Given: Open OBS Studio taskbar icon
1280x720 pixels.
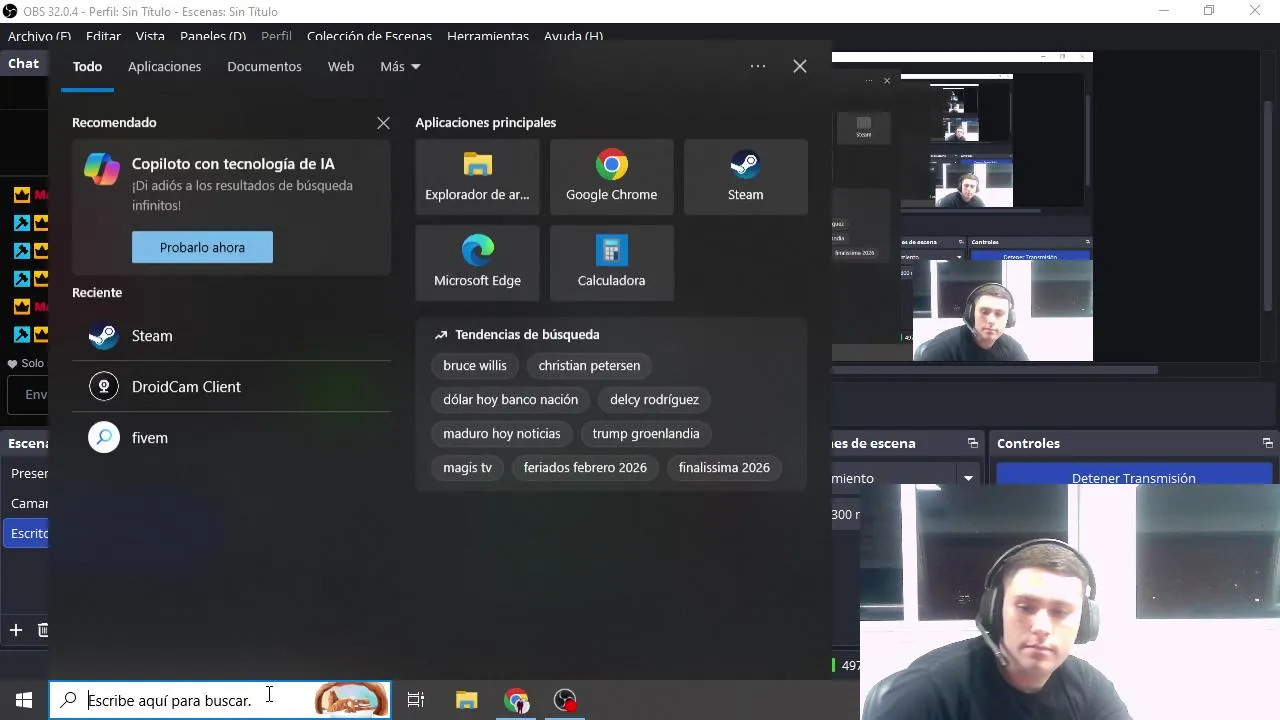Looking at the screenshot, I should pyautogui.click(x=566, y=700).
